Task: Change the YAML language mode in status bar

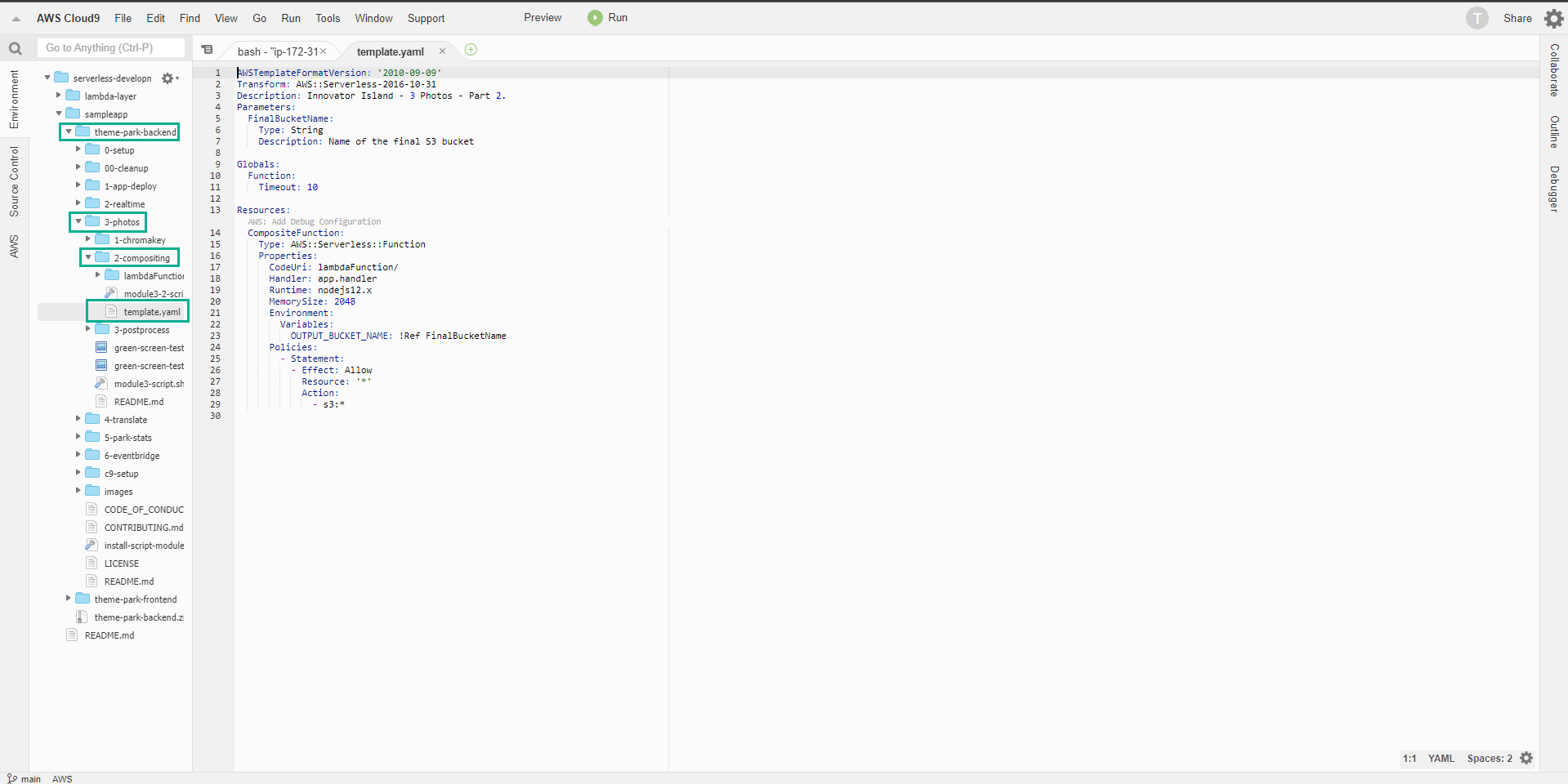Action: tap(1441, 759)
